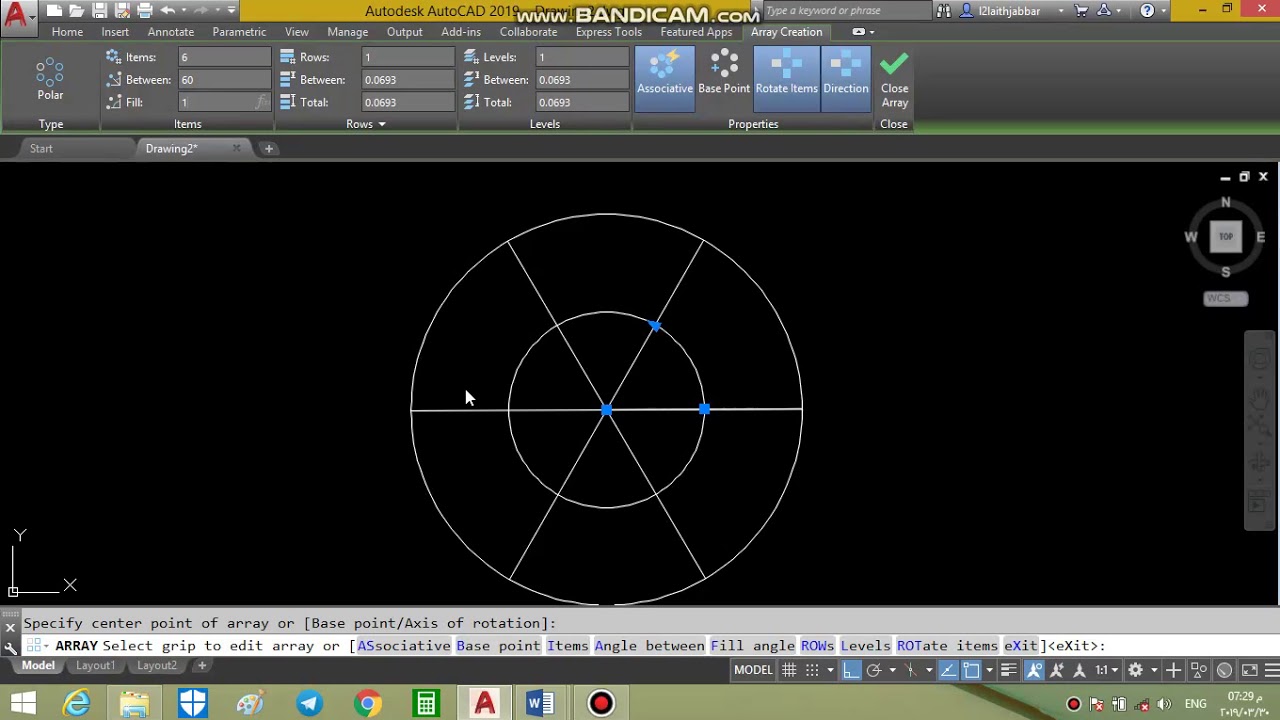Open the snap mode settings dropdown arrow
Image resolution: width=1280 pixels, height=720 pixels.
831,670
